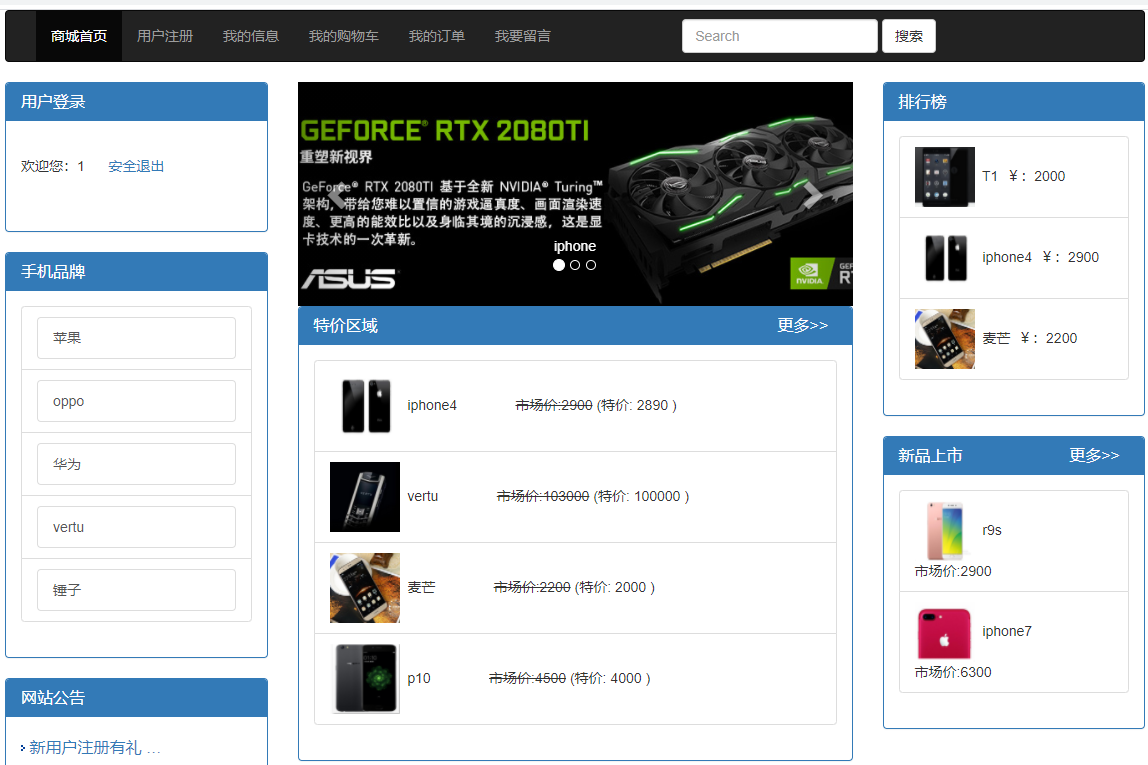The width and height of the screenshot is (1148, 765).
Task: Click 麦芒 thumbnail in 排行榜
Action: tap(944, 339)
